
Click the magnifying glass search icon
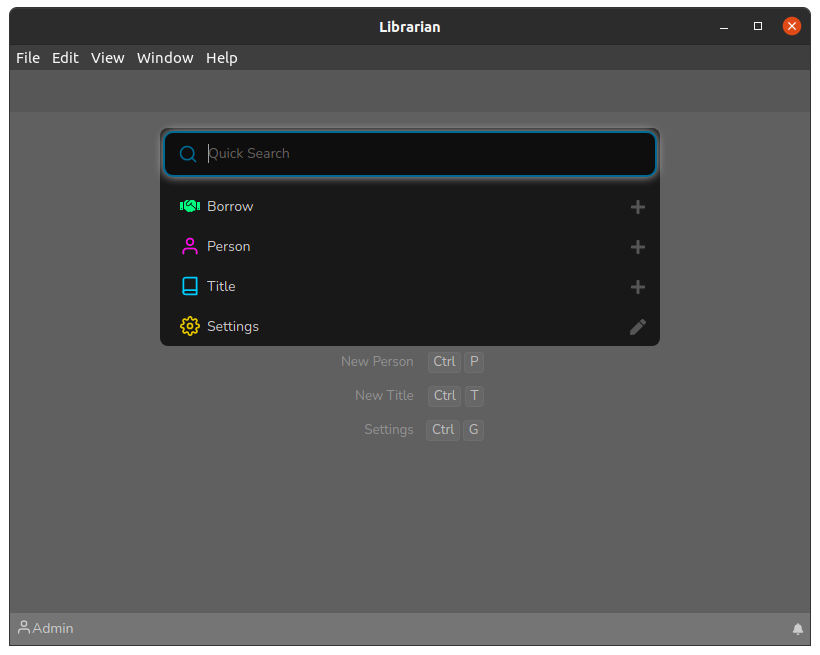point(187,154)
